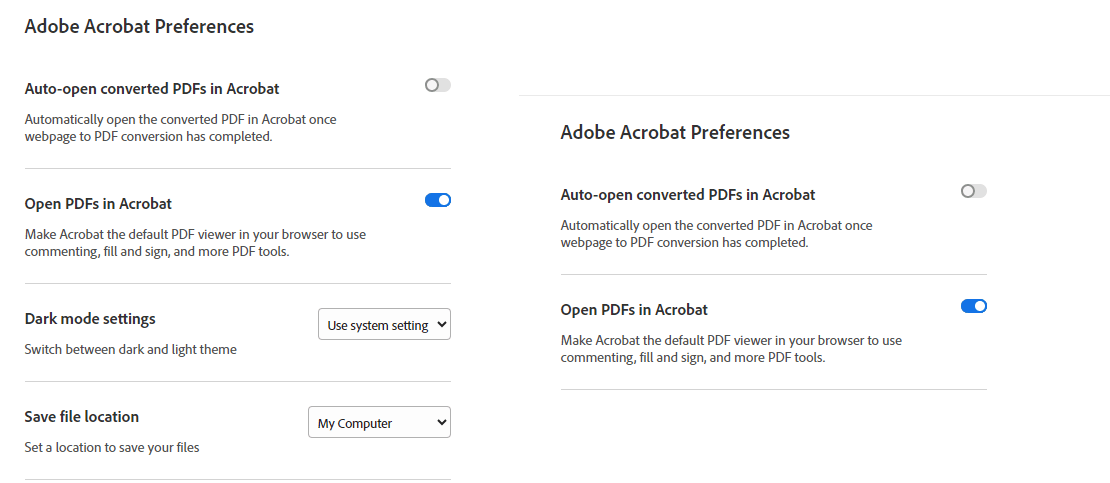Open the Dark mode settings dropdown
Viewport: 1110px width, 483px height.
pyautogui.click(x=384, y=325)
